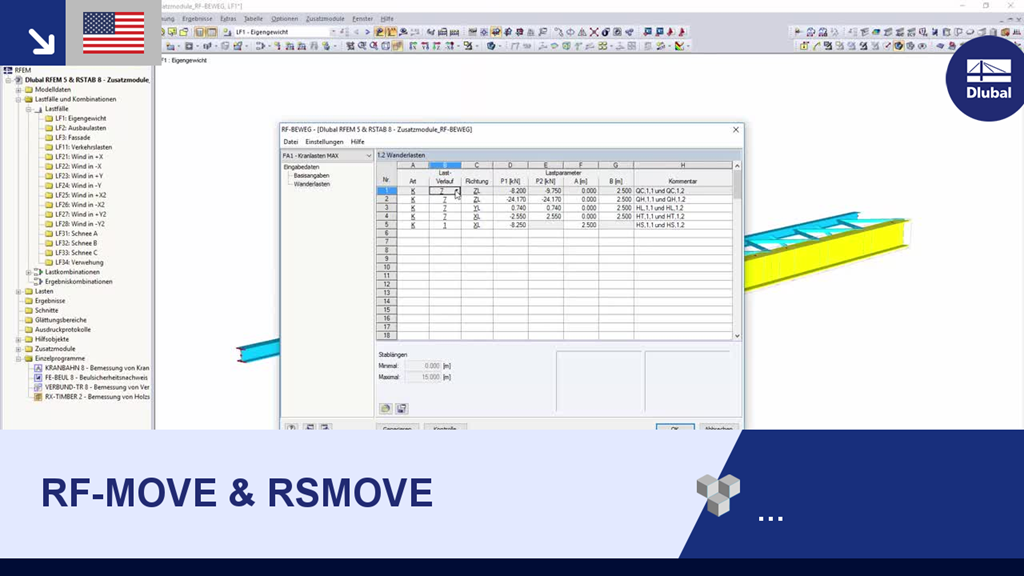Click the LF1: Eigengewicht folder icon
The height and width of the screenshot is (576, 1024).
49,119
